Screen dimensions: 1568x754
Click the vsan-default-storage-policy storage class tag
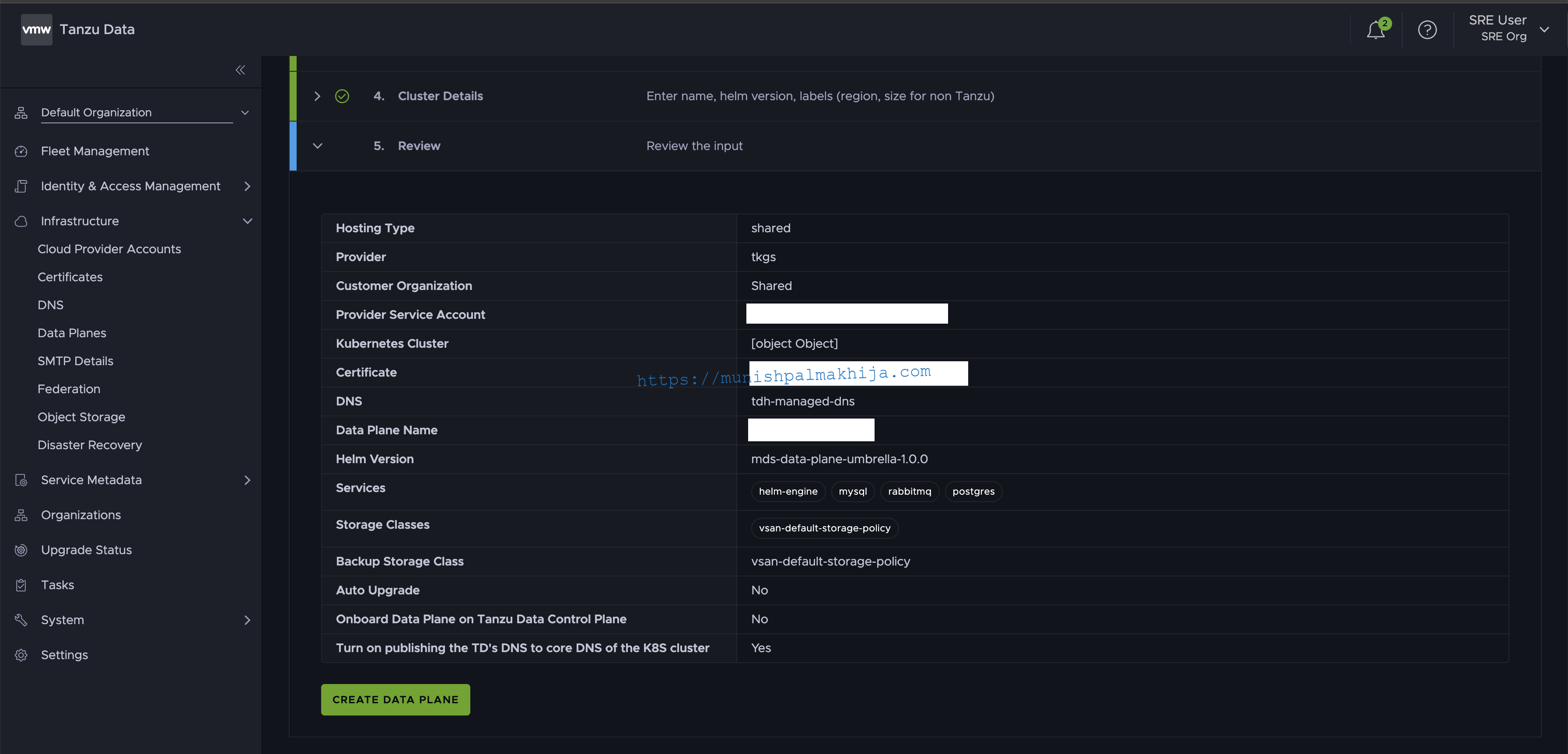[825, 528]
